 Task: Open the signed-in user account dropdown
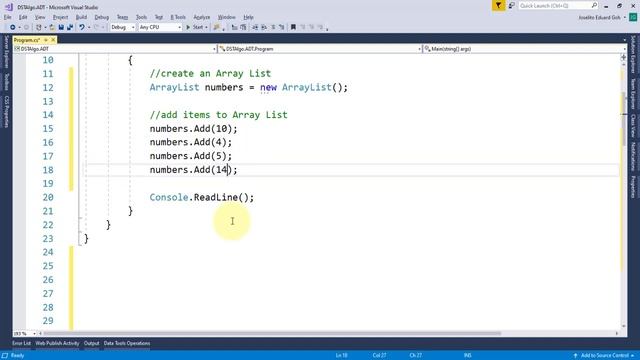[x=602, y=18]
